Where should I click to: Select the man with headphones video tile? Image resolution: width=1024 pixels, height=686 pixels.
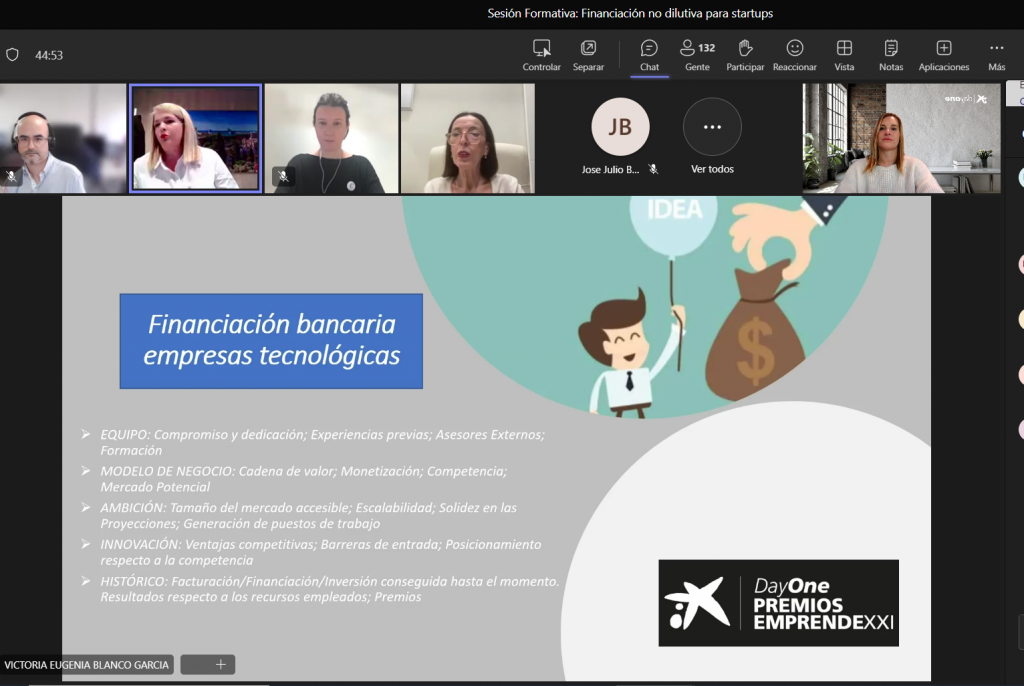pos(63,138)
